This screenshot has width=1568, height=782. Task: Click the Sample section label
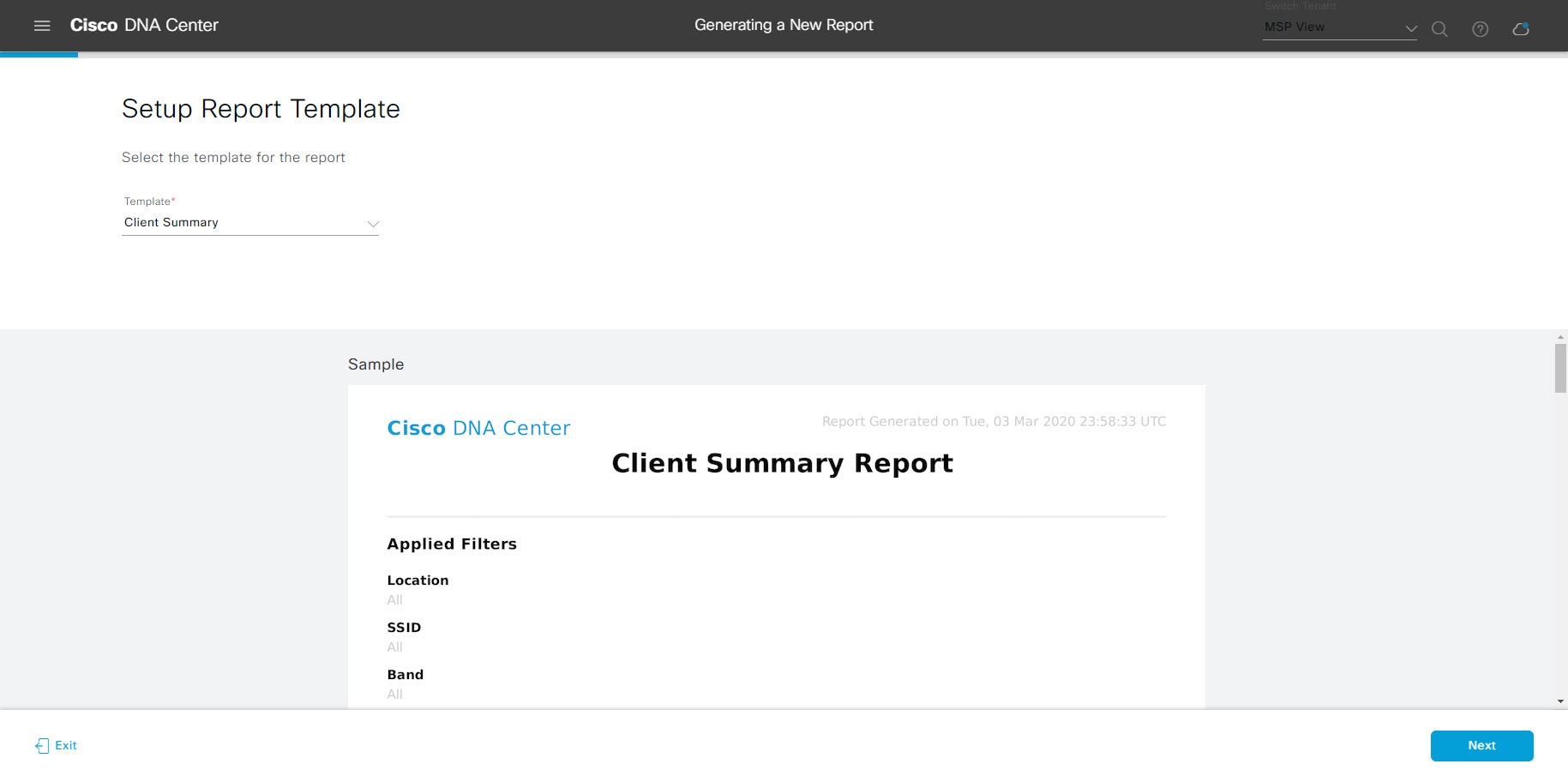375,364
